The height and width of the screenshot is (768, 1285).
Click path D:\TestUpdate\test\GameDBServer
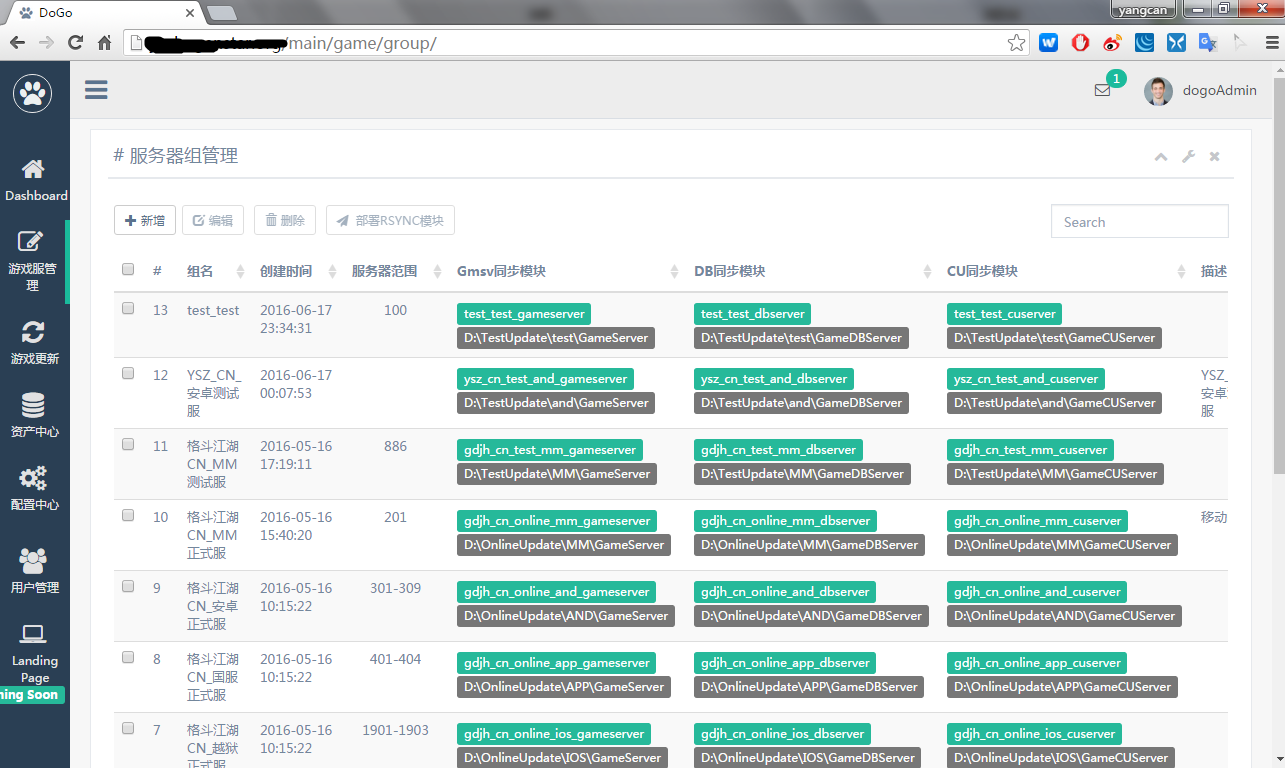(801, 338)
